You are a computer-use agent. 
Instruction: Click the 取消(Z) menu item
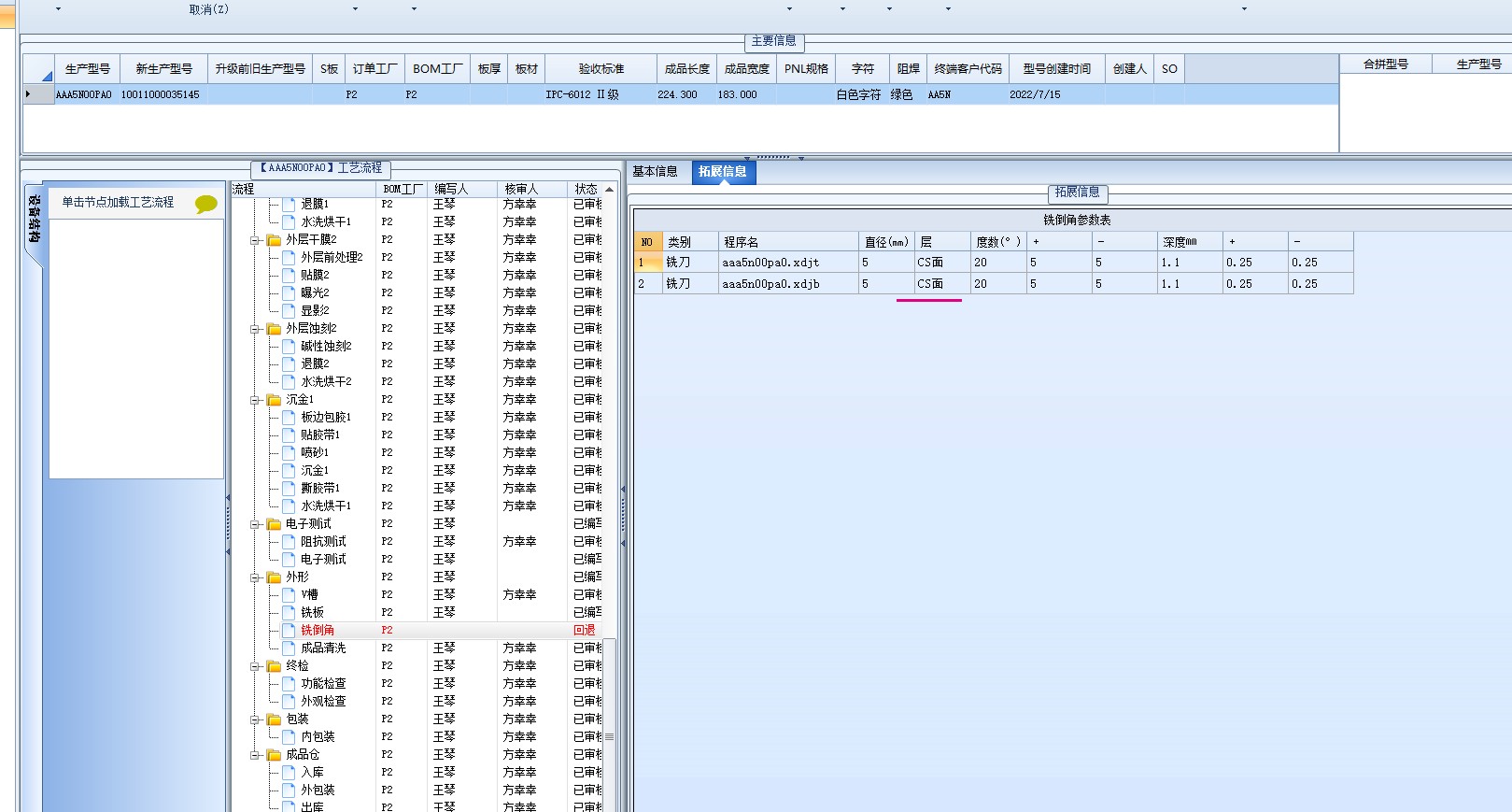click(208, 9)
